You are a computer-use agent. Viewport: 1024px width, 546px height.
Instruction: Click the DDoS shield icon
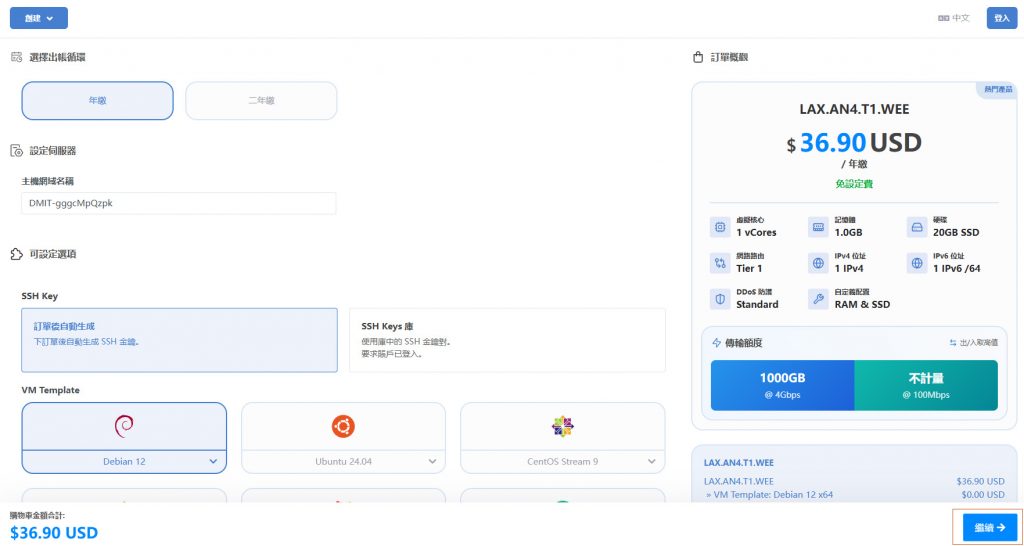[x=720, y=299]
